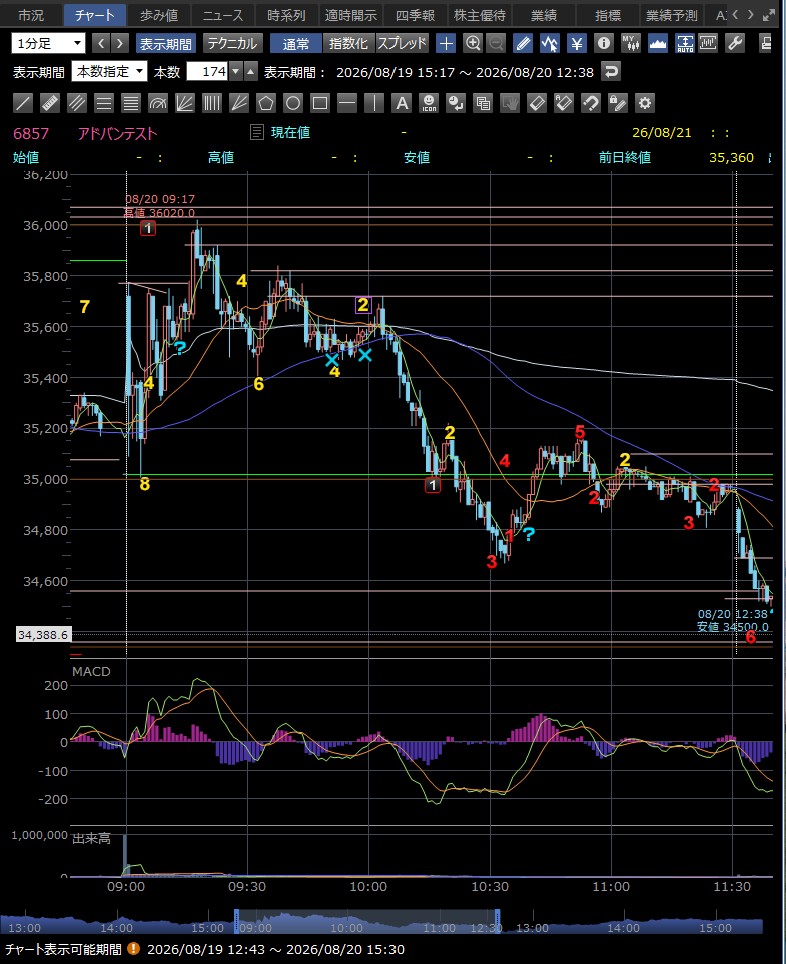Expand panel with diagonal arrows icon
The height and width of the screenshot is (964, 786).
click(x=769, y=15)
